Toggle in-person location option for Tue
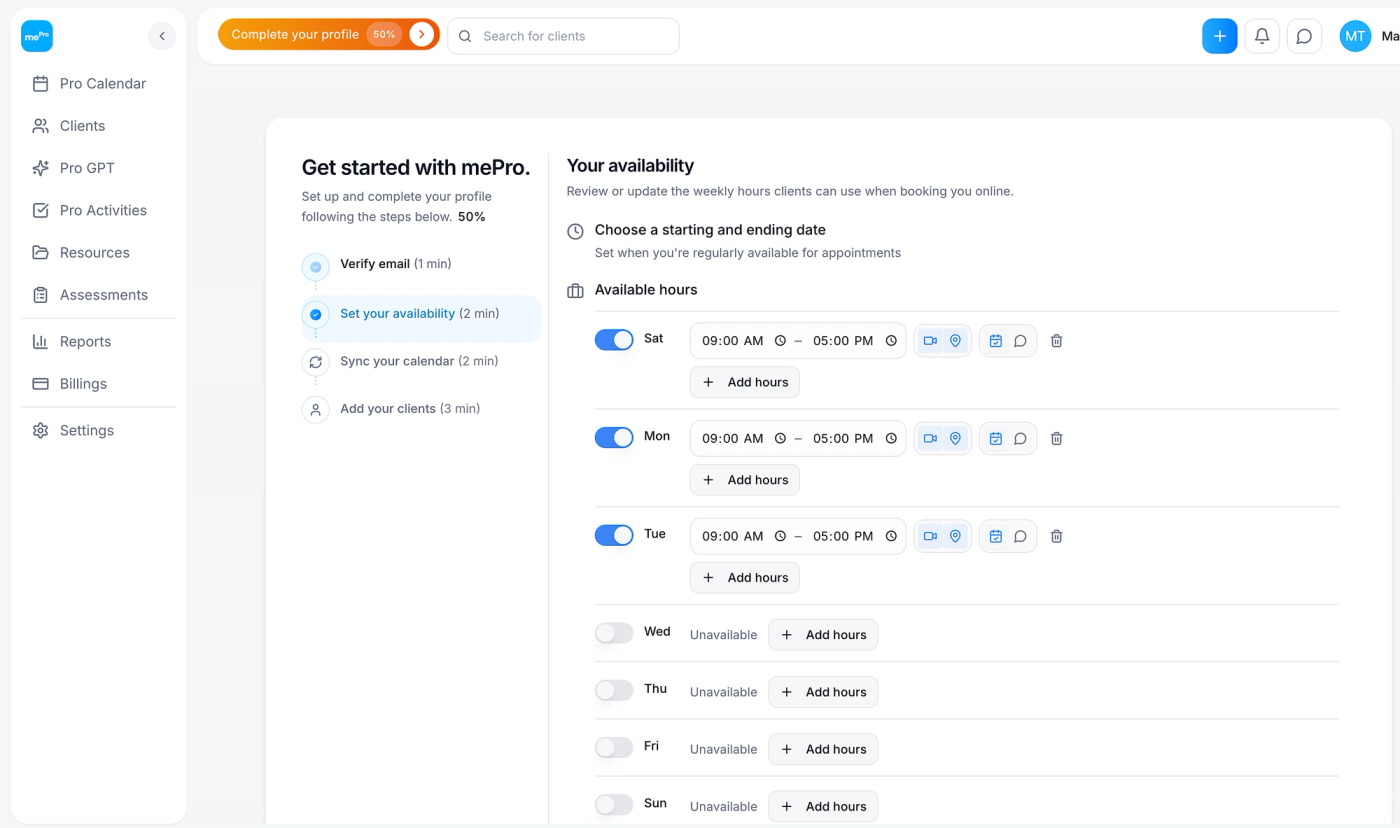This screenshot has width=1400, height=828. click(x=955, y=537)
